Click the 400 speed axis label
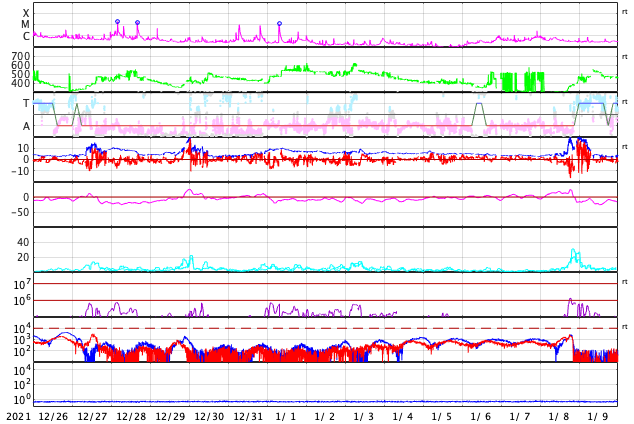This screenshot has width=634, height=424. 21,83
